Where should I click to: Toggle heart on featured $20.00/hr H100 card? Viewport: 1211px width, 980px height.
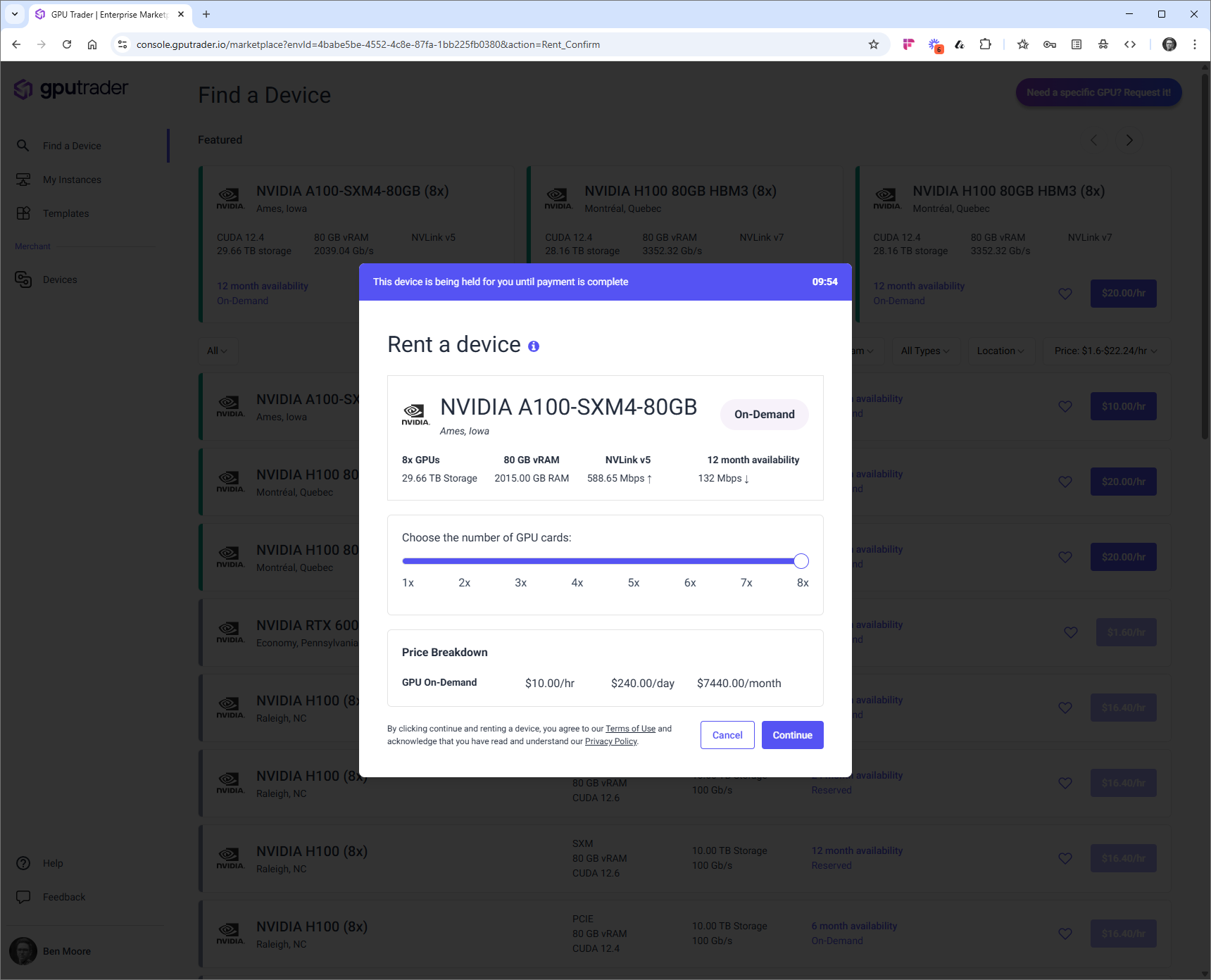click(x=1065, y=294)
